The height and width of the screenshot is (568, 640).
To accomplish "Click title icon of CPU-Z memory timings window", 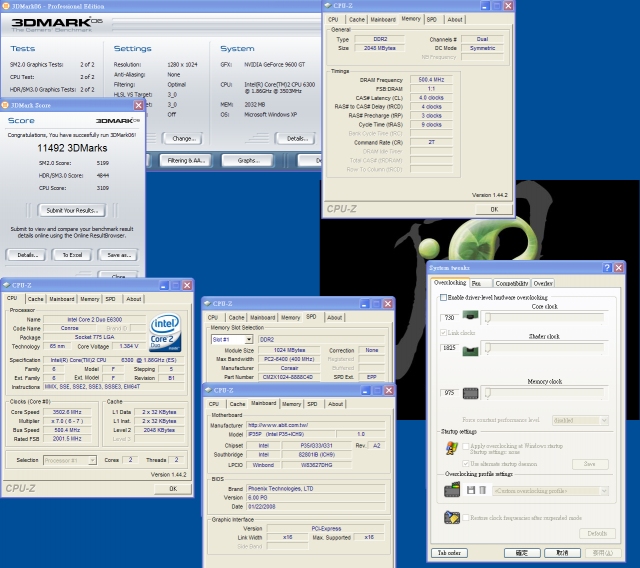I will coord(328,6).
